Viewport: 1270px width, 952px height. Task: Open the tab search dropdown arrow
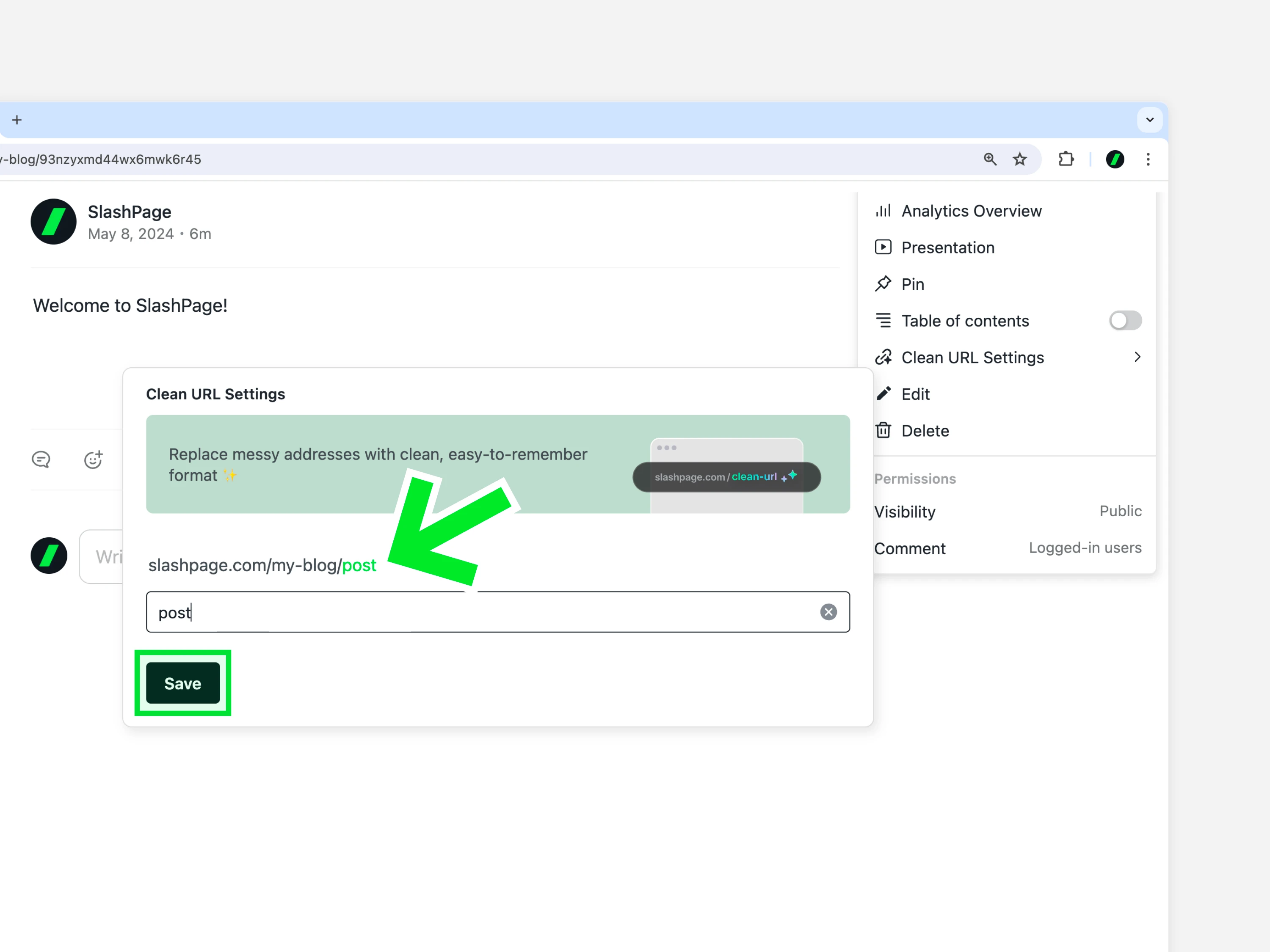point(1149,120)
